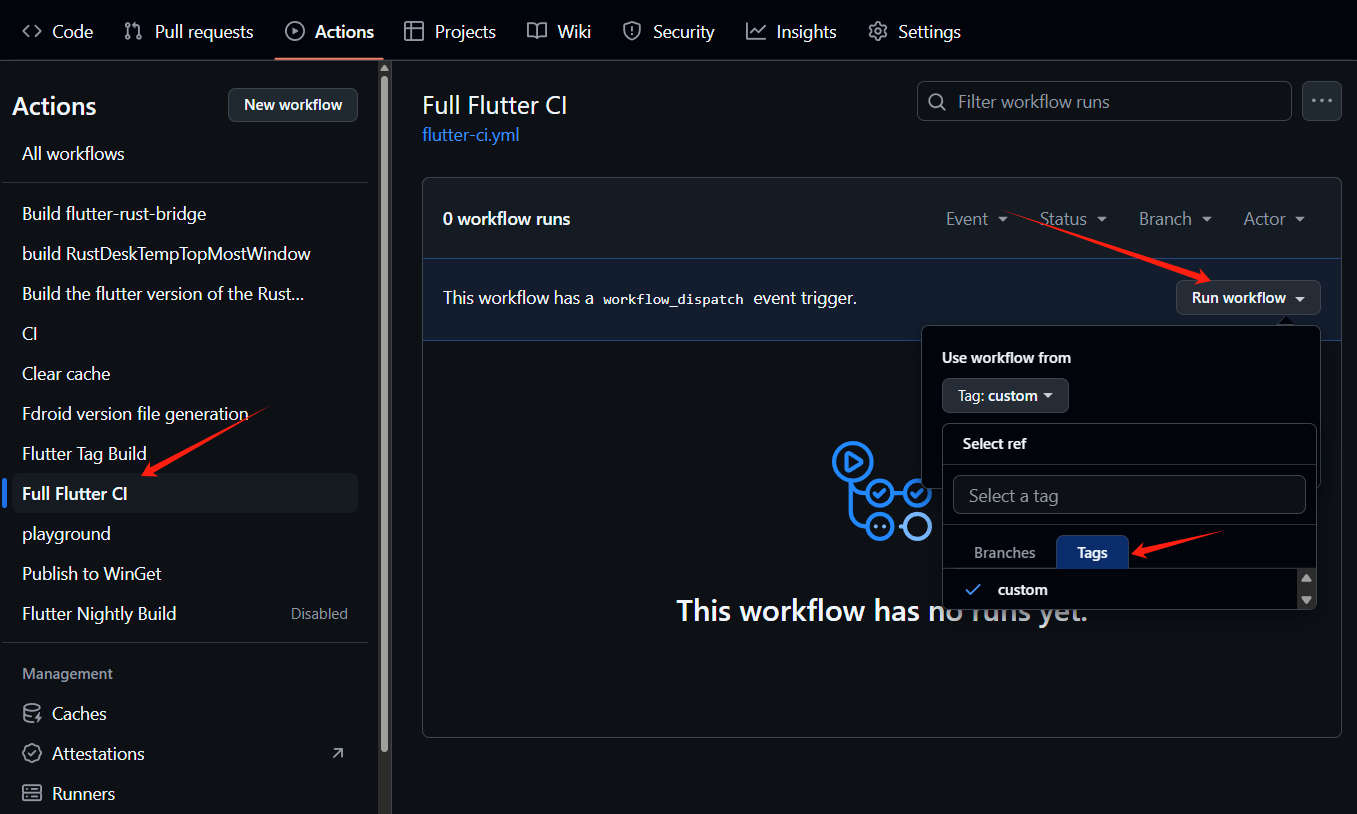Choose the custom tag entry

1120,589
